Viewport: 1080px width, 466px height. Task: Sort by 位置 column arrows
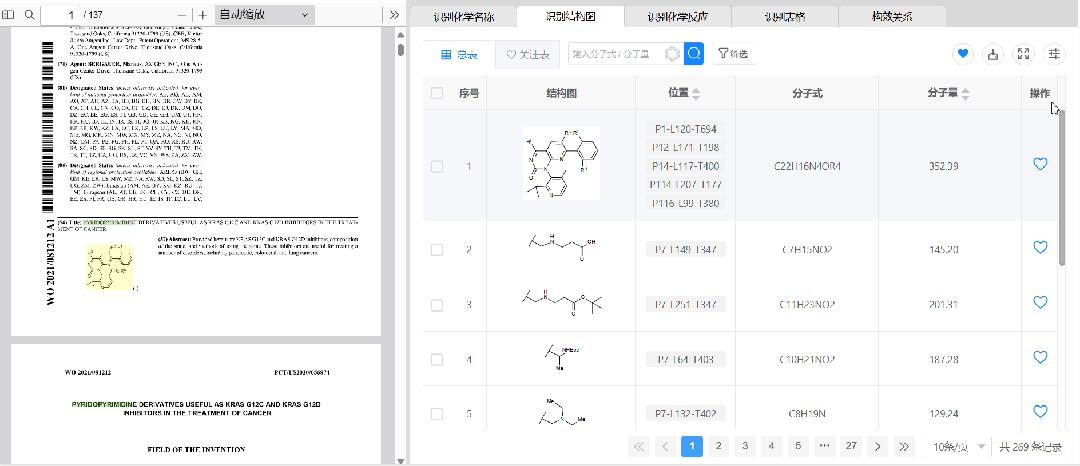[x=696, y=94]
